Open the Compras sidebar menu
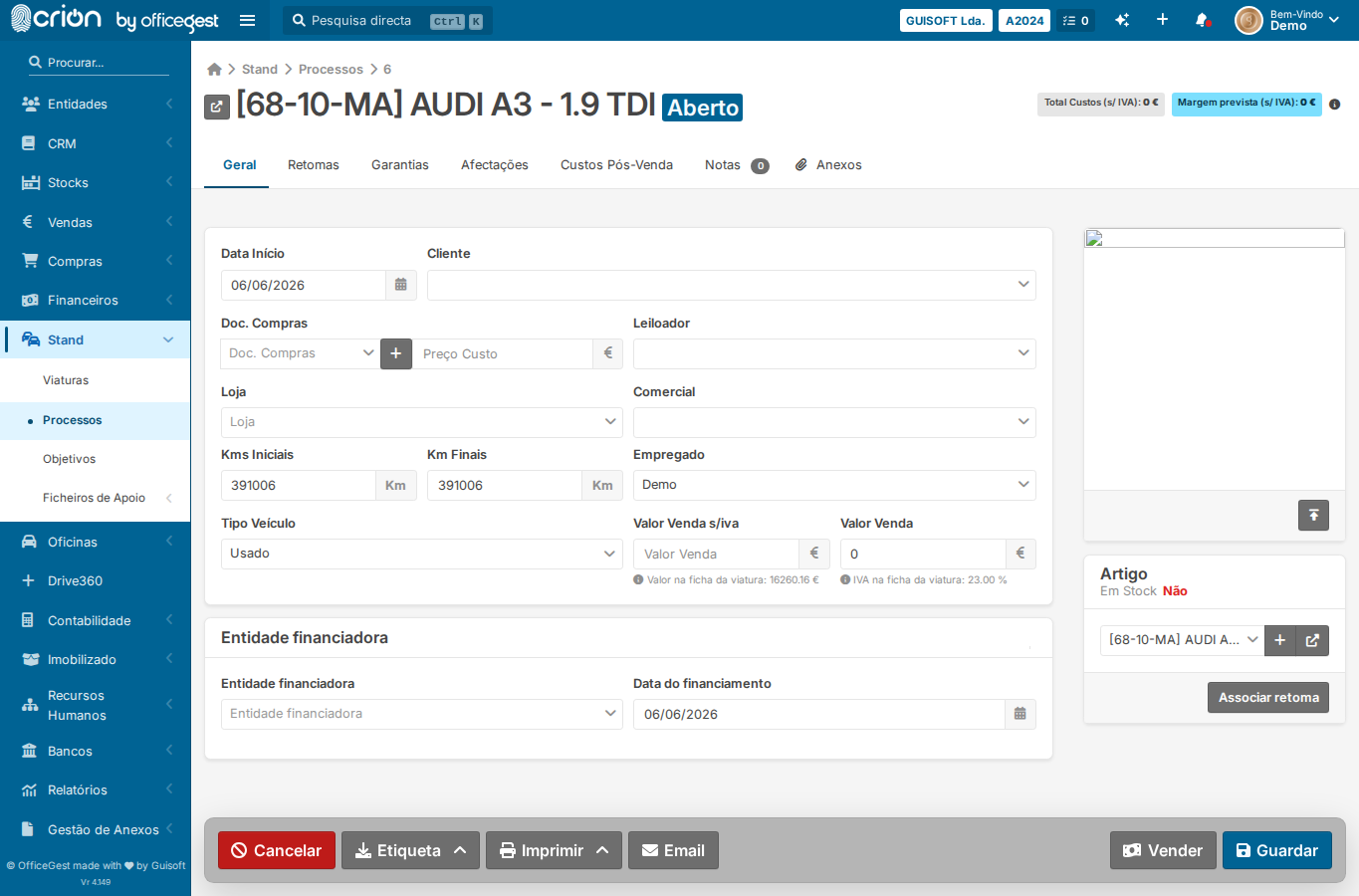 [x=96, y=261]
